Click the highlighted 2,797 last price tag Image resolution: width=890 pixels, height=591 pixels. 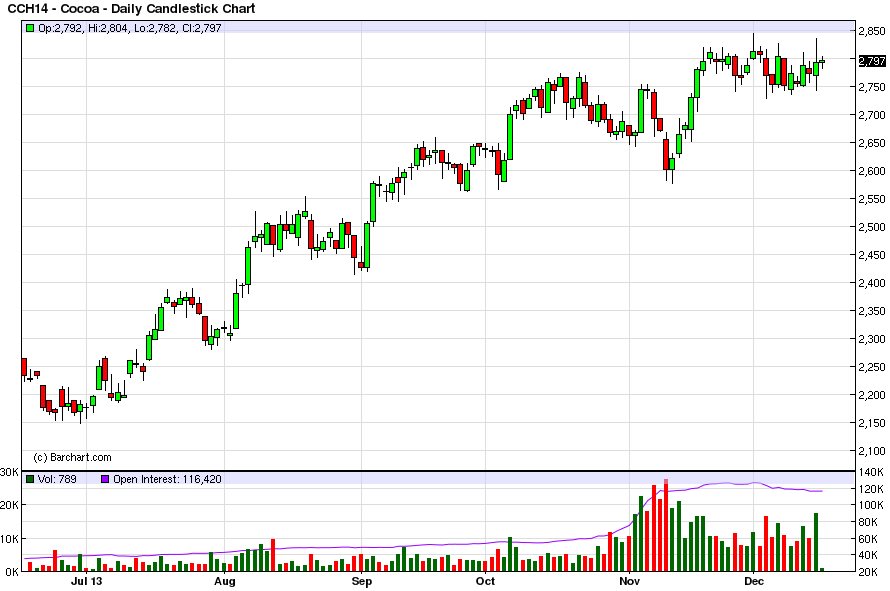coord(872,61)
